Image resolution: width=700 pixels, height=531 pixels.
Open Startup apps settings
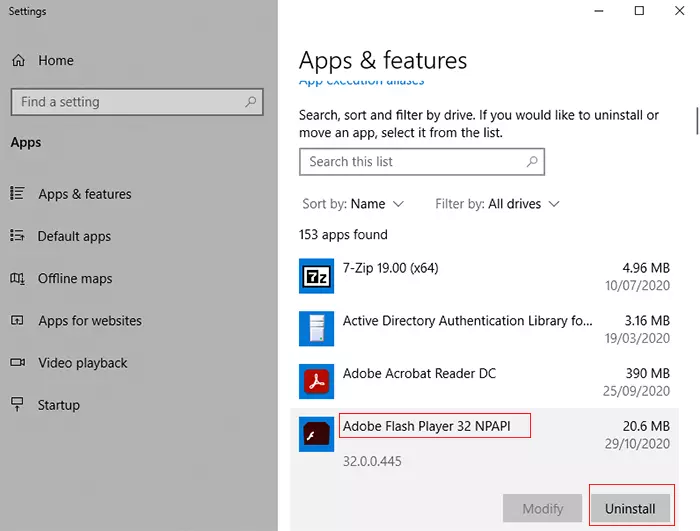(x=58, y=405)
